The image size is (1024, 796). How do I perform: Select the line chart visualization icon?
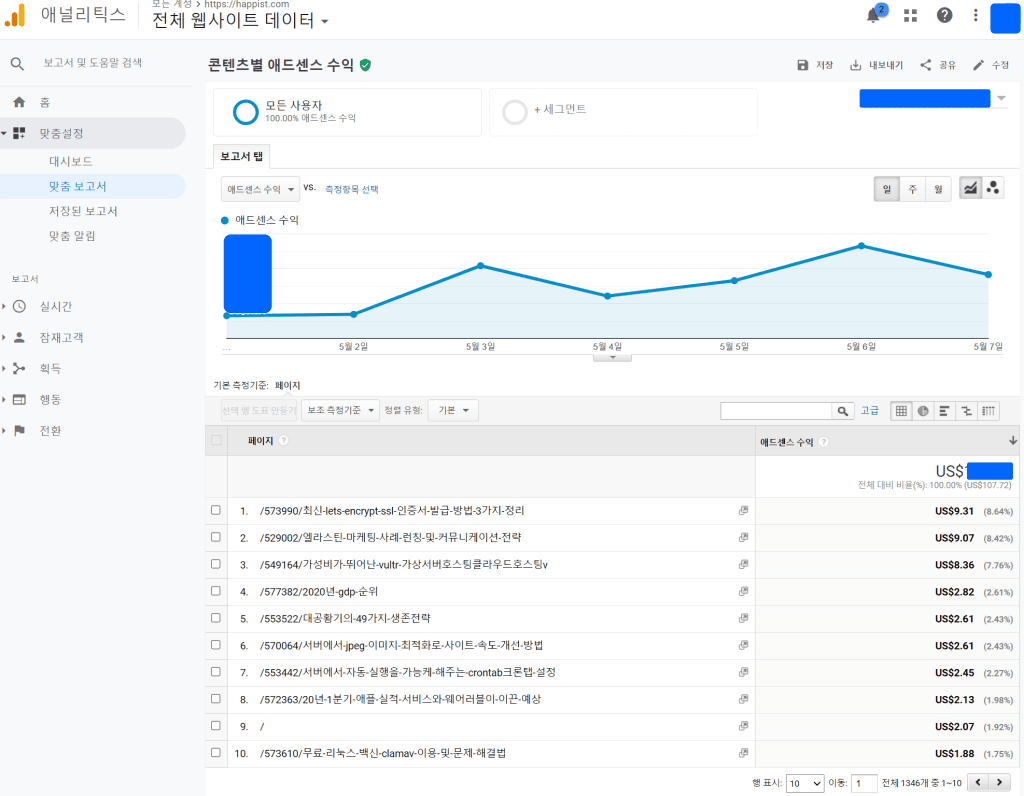click(968, 186)
